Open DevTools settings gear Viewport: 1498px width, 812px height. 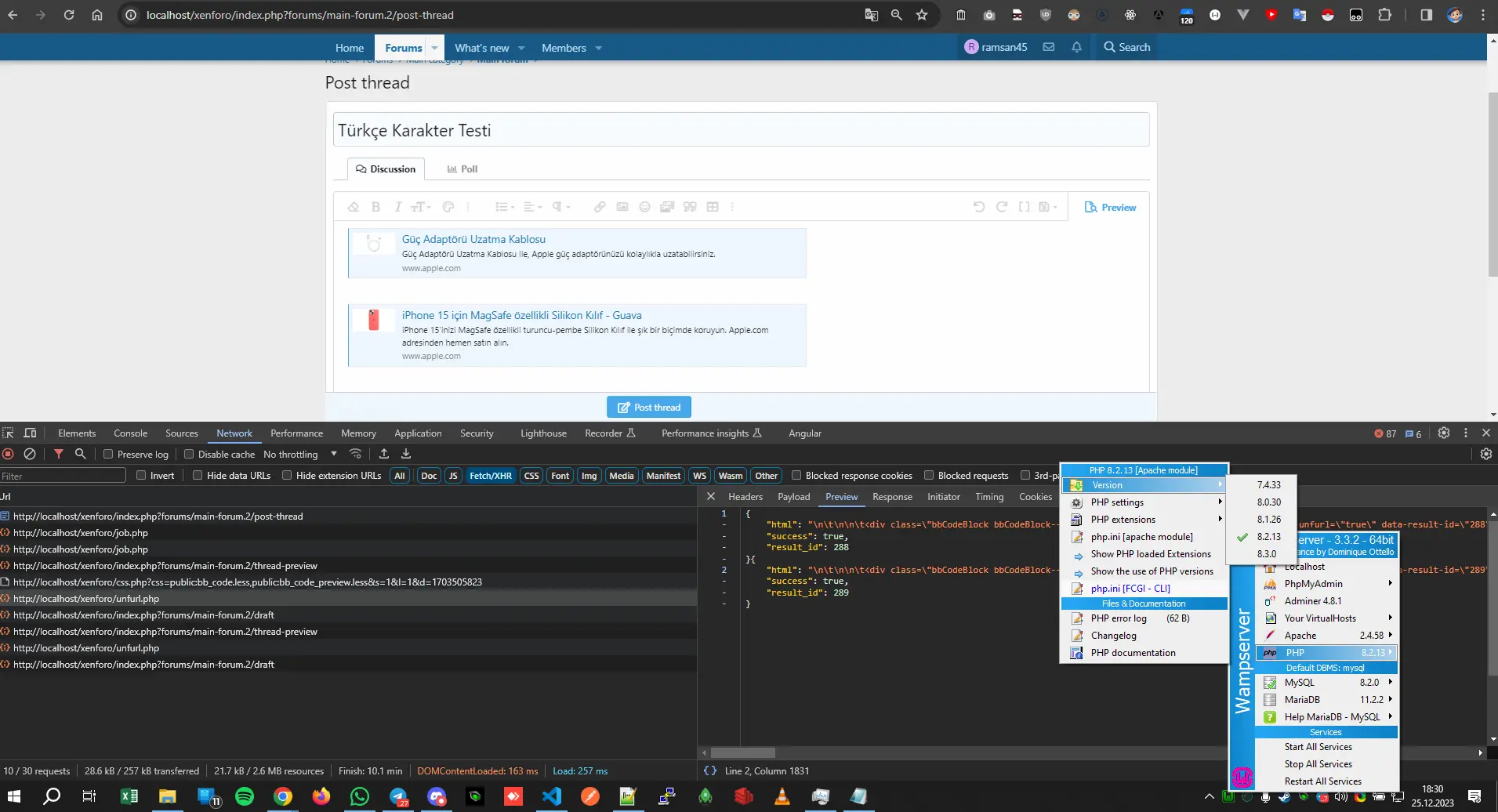point(1444,433)
